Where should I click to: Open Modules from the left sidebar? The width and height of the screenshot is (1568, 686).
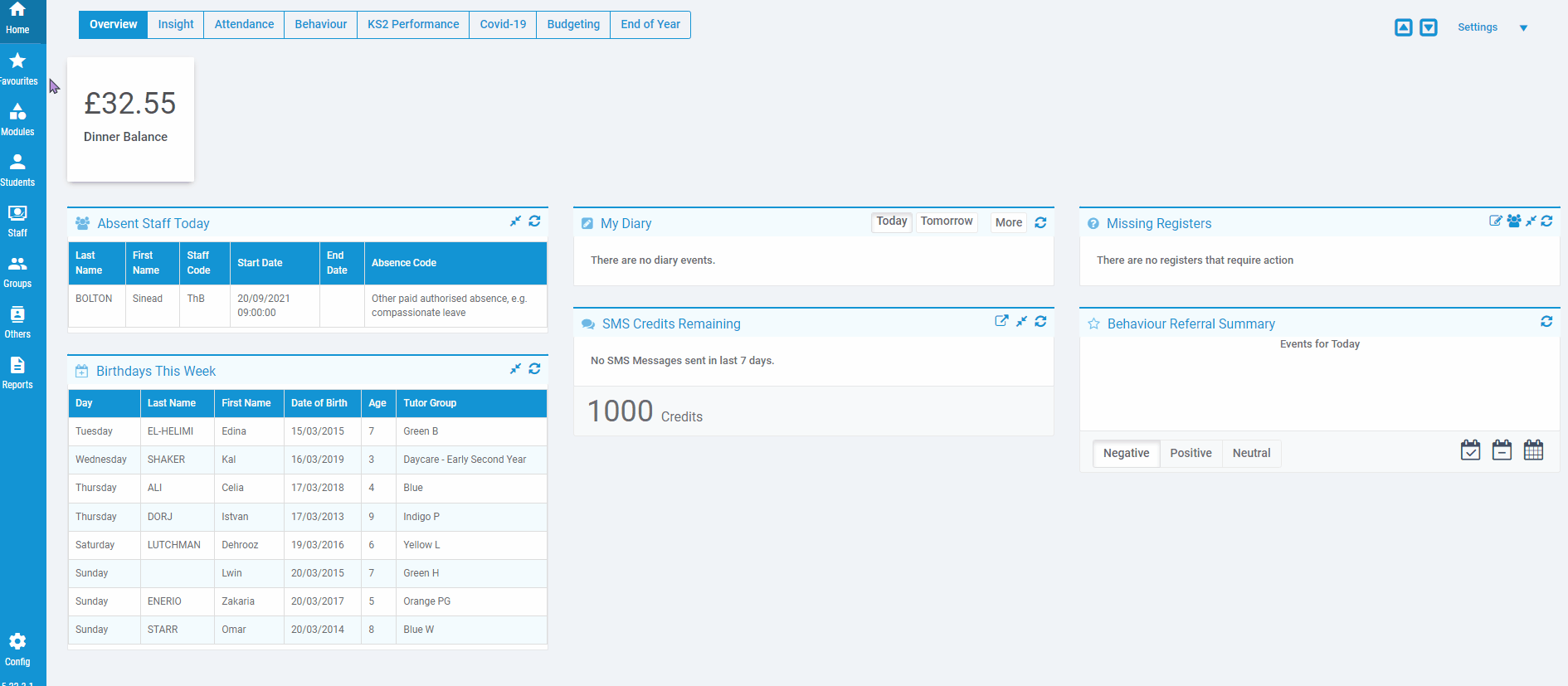(x=17, y=119)
